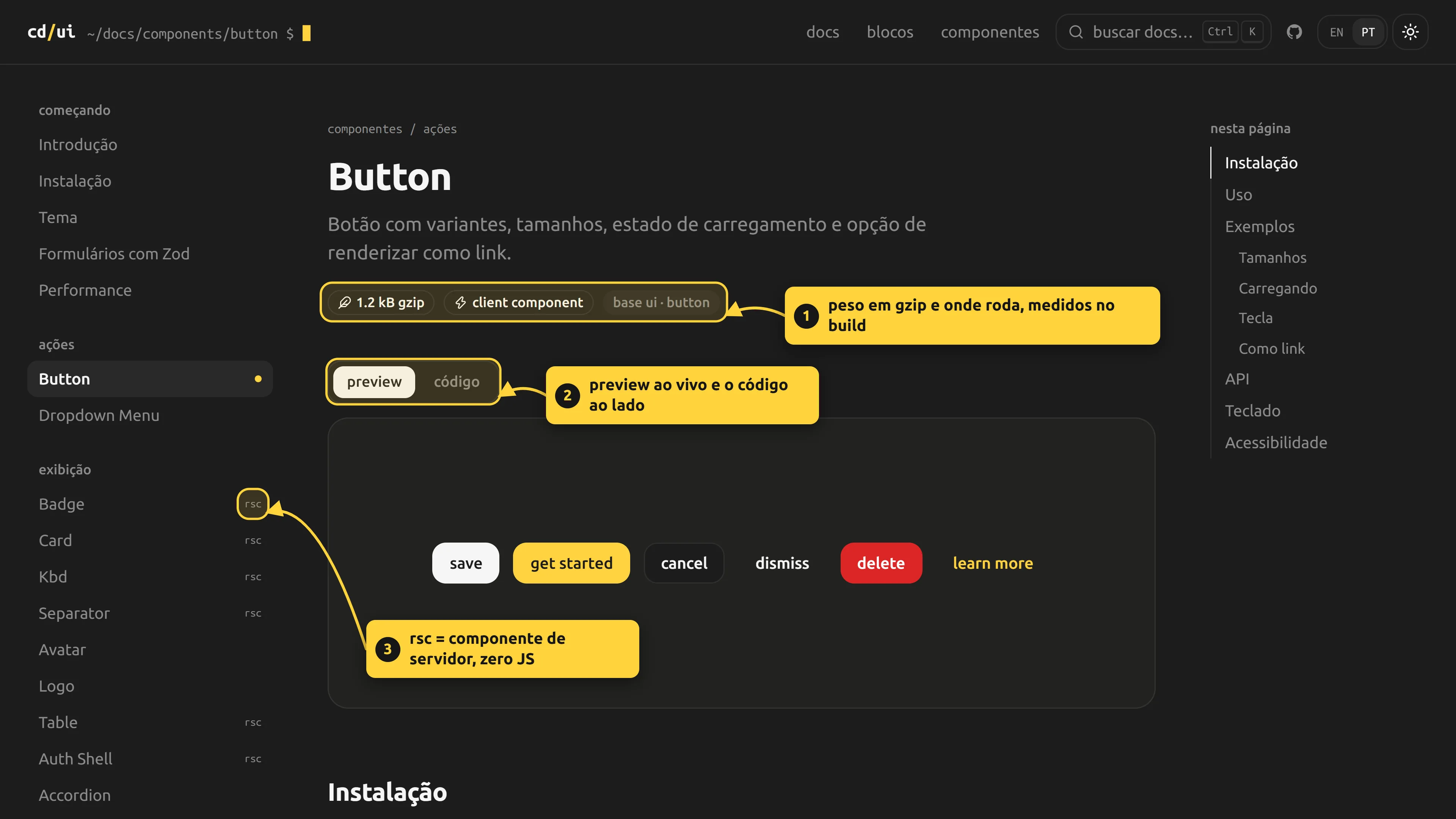Screen dimensions: 1456x819
Task: Select the código tab
Action: pos(456,382)
